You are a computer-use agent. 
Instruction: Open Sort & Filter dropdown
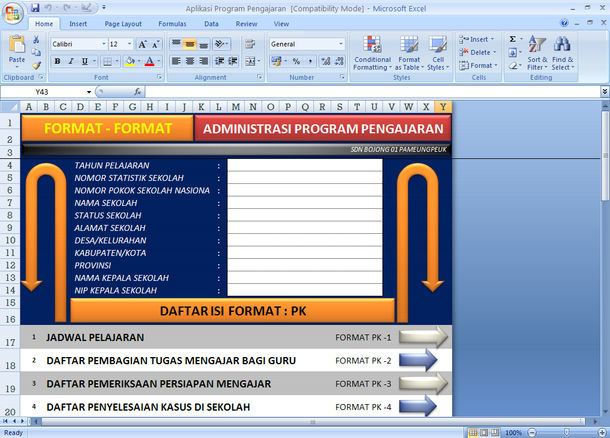(x=537, y=53)
